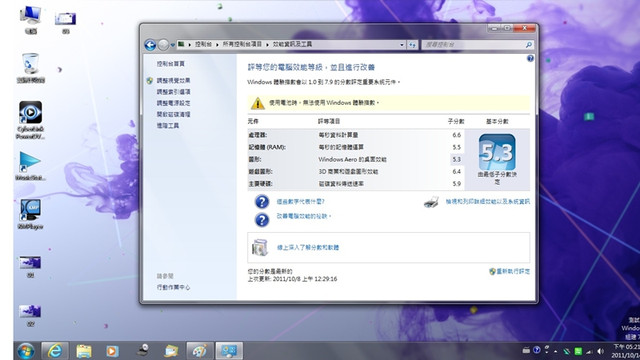Open 進階工具 sidebar link
This screenshot has width=640, height=360.
tap(168, 126)
